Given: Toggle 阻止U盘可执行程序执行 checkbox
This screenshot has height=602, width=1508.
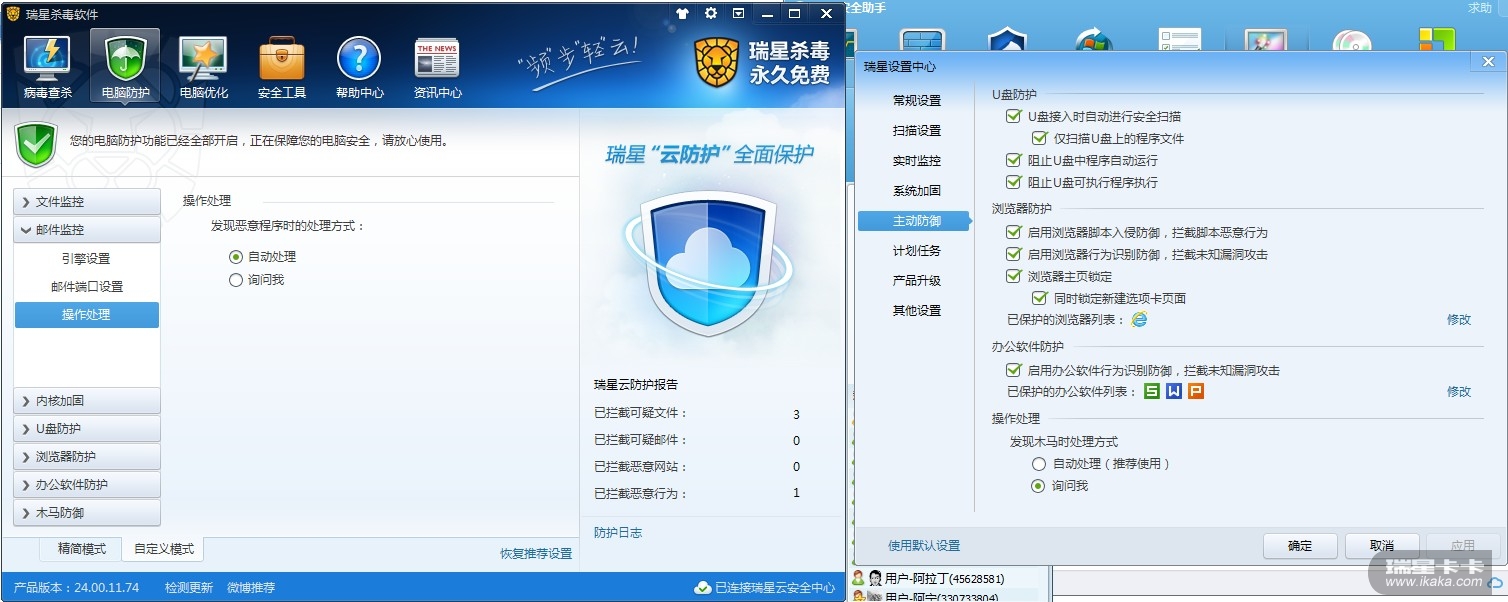Looking at the screenshot, I should [x=1014, y=182].
